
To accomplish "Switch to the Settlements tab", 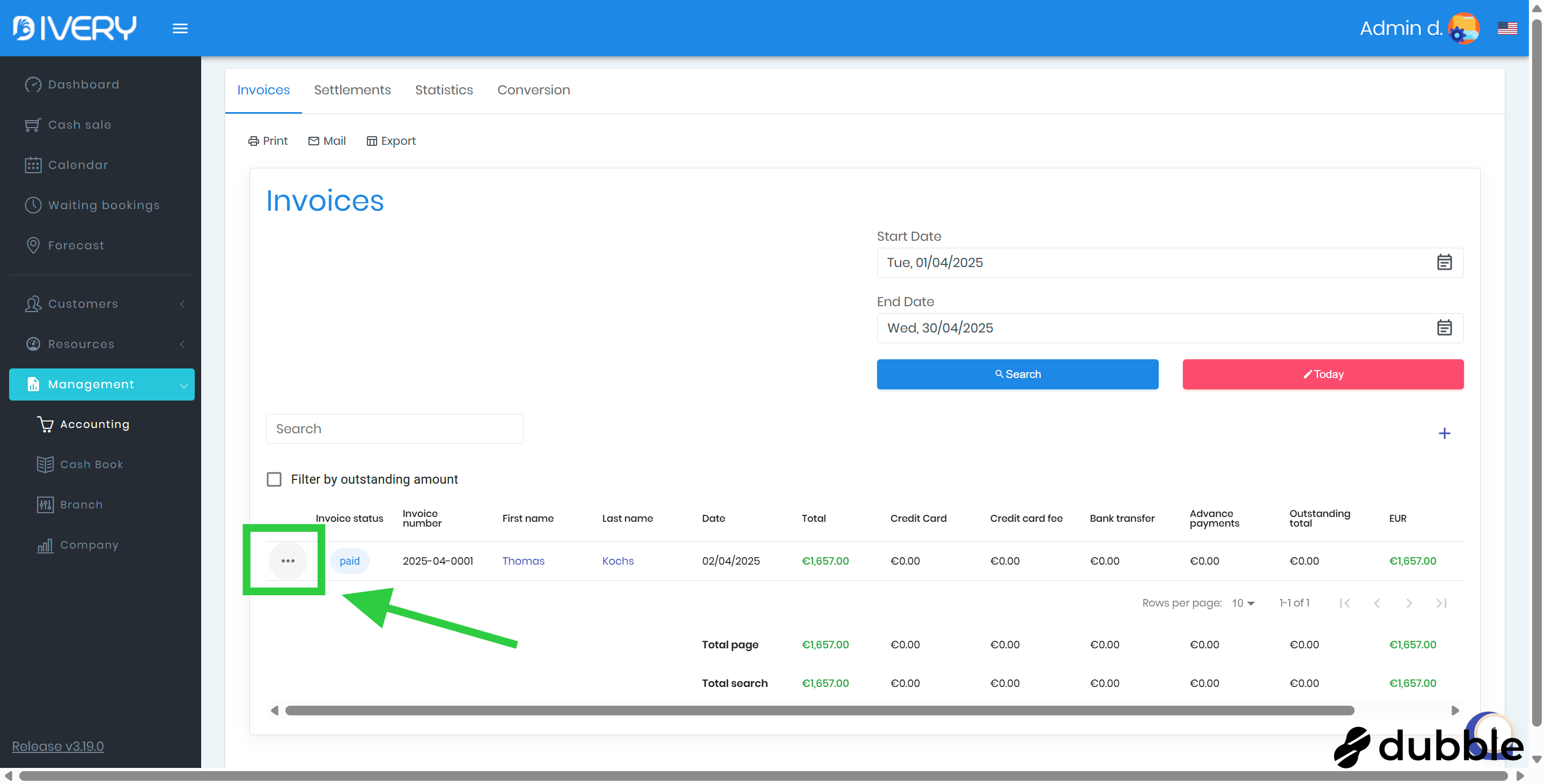I will pyautogui.click(x=352, y=90).
